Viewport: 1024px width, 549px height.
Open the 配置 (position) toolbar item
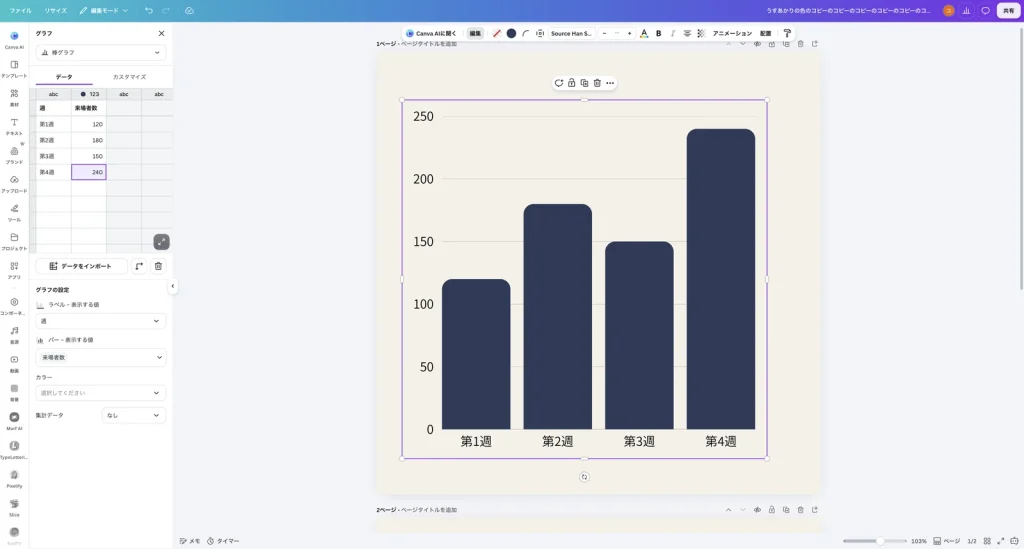pos(765,33)
